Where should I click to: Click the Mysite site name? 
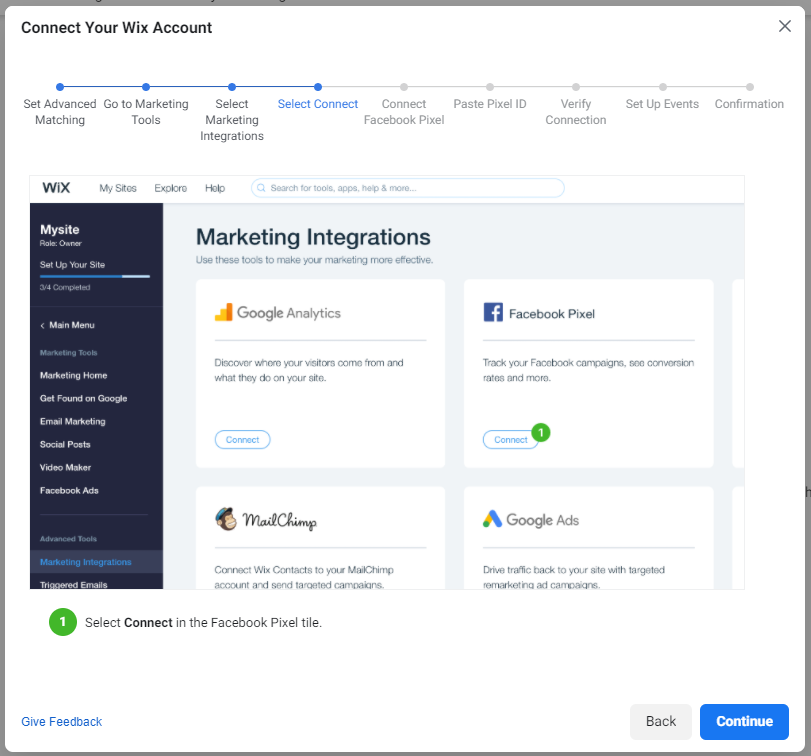click(60, 229)
